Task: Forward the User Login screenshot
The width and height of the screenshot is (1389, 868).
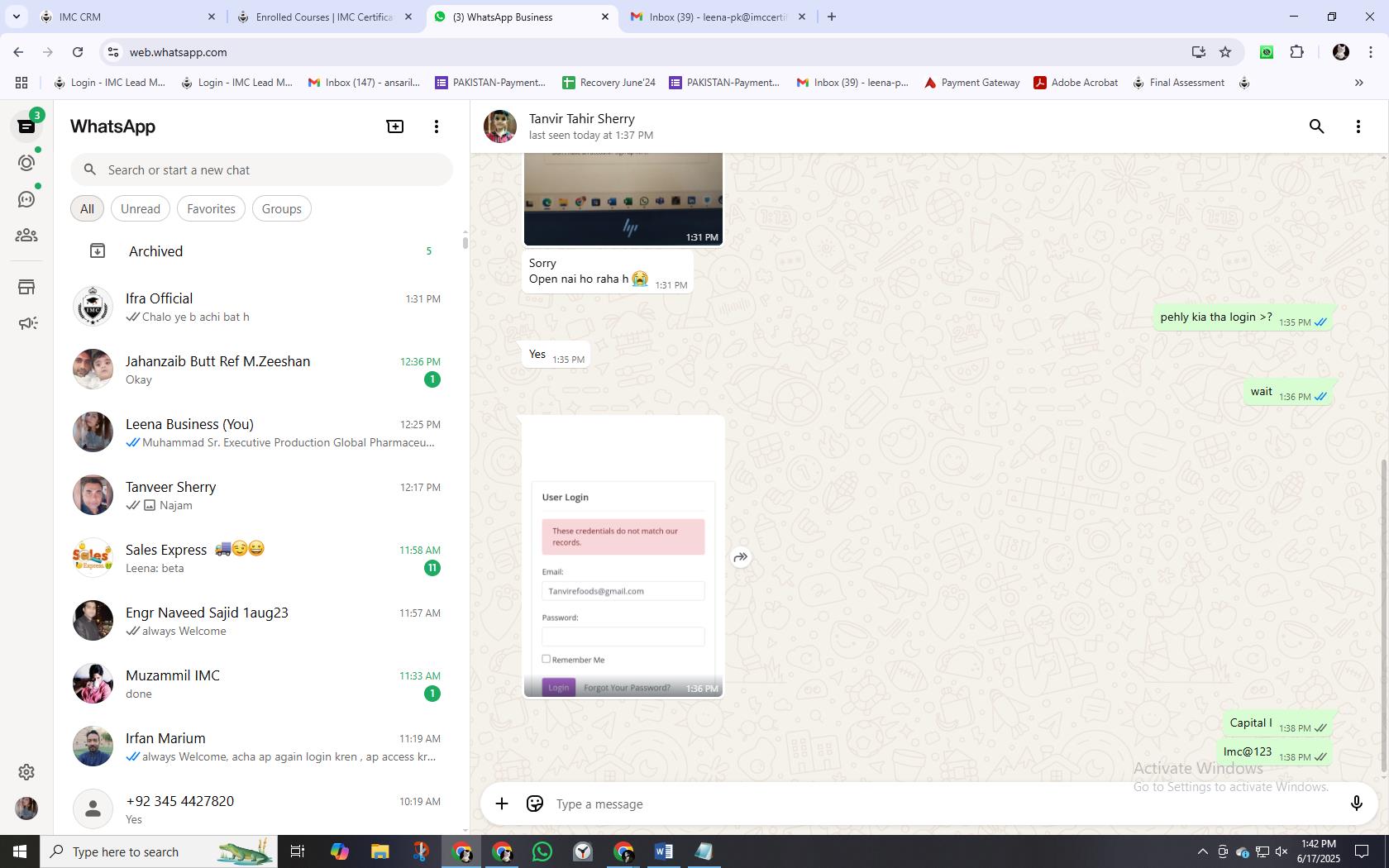Action: [741, 557]
